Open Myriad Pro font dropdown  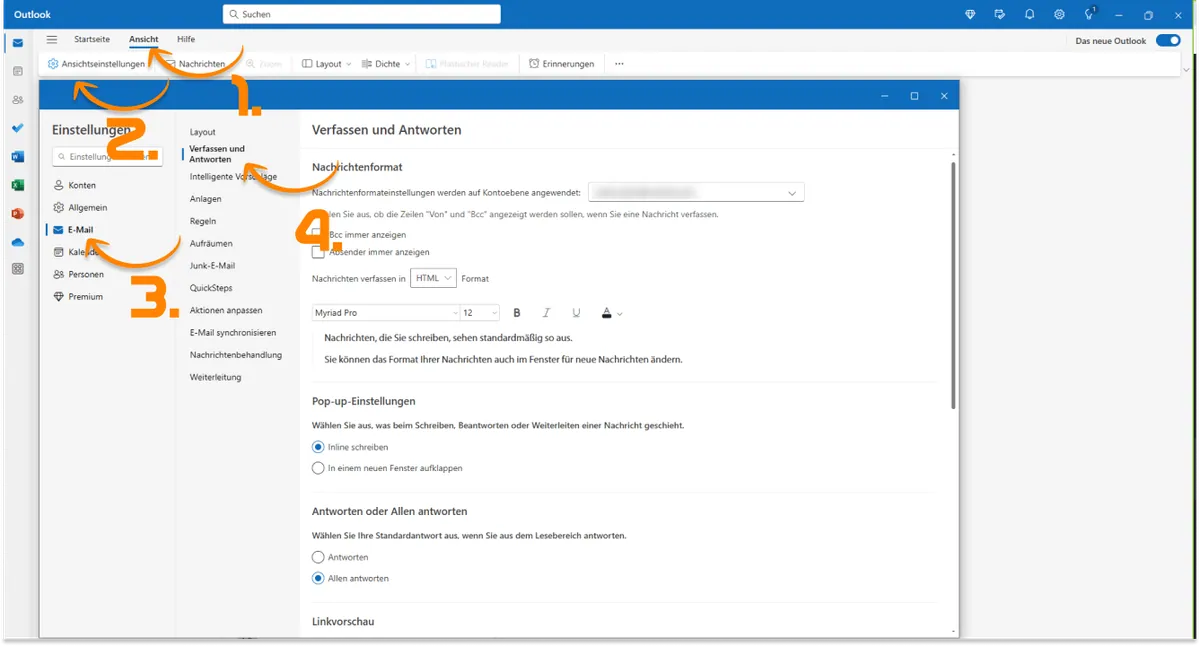[386, 313]
